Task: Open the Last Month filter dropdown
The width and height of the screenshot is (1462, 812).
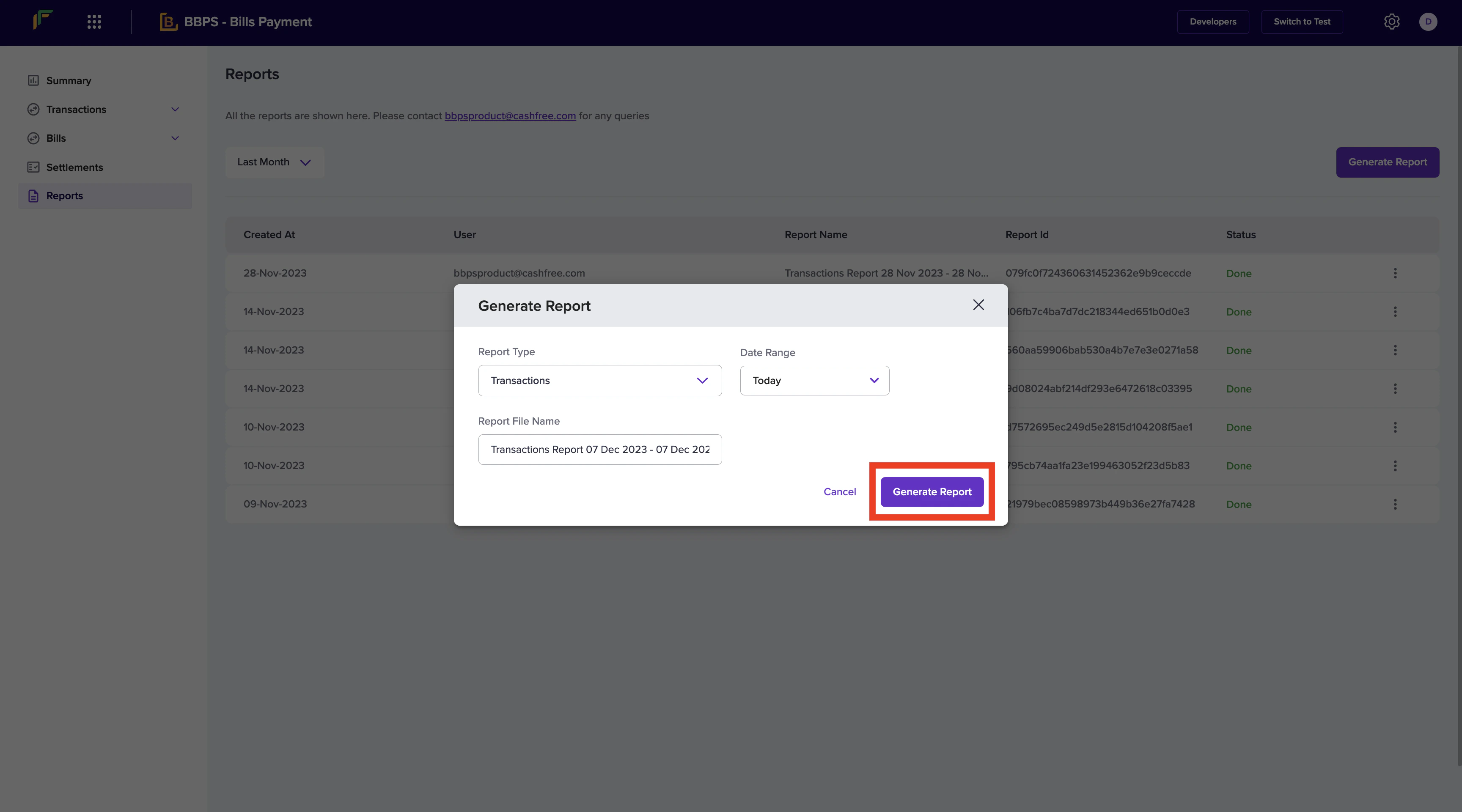Action: click(274, 162)
